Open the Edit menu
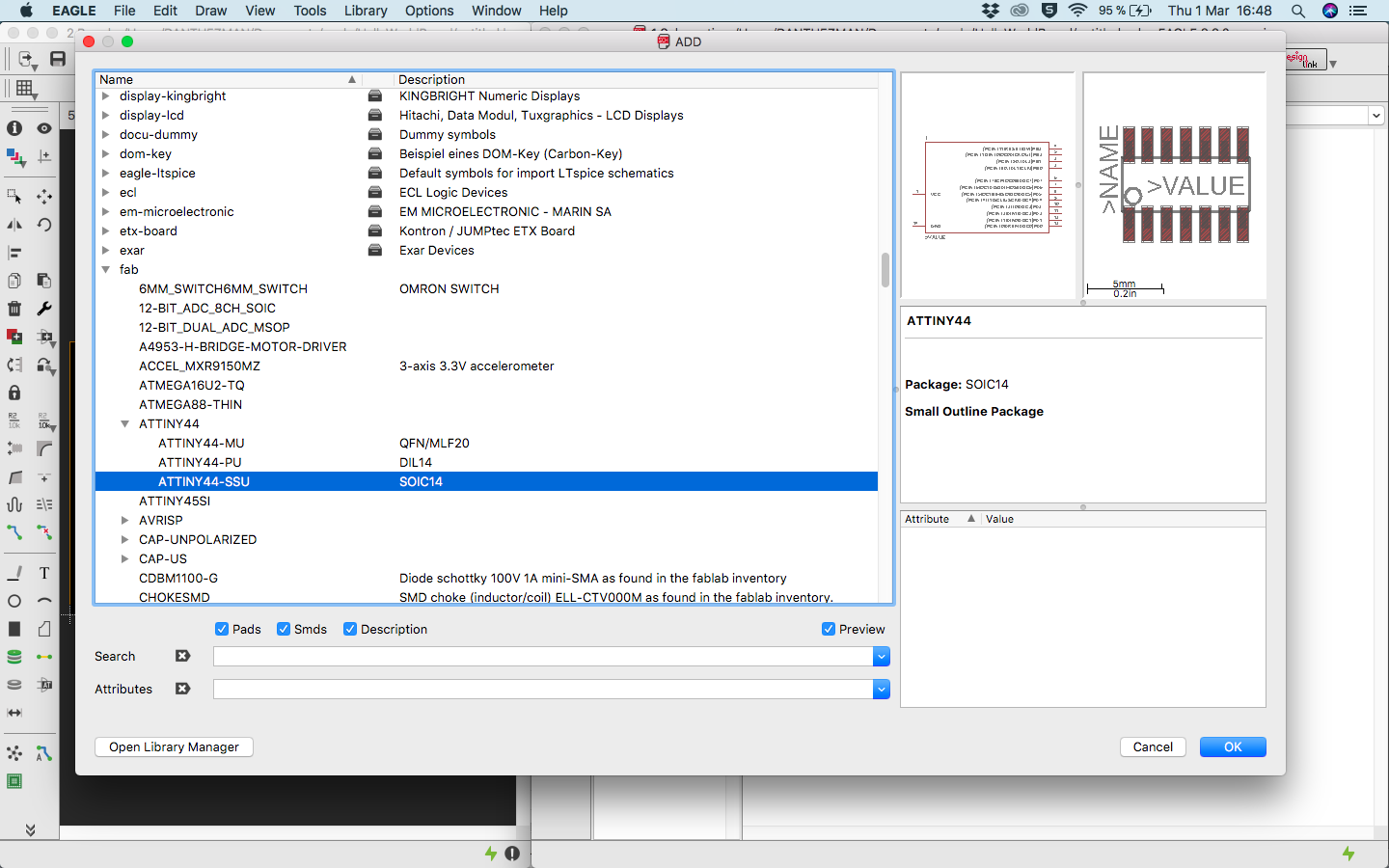 (165, 11)
